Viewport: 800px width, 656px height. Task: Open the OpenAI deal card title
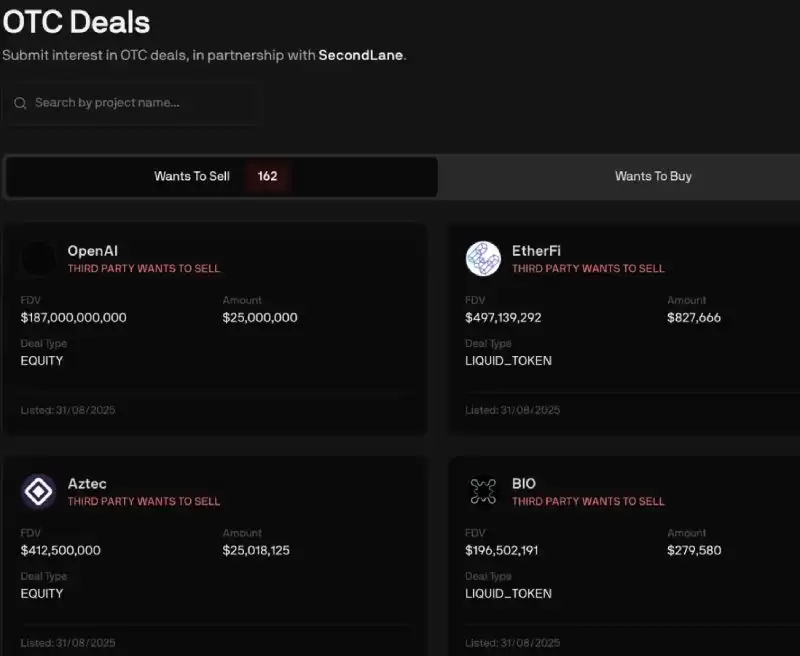[x=92, y=251]
